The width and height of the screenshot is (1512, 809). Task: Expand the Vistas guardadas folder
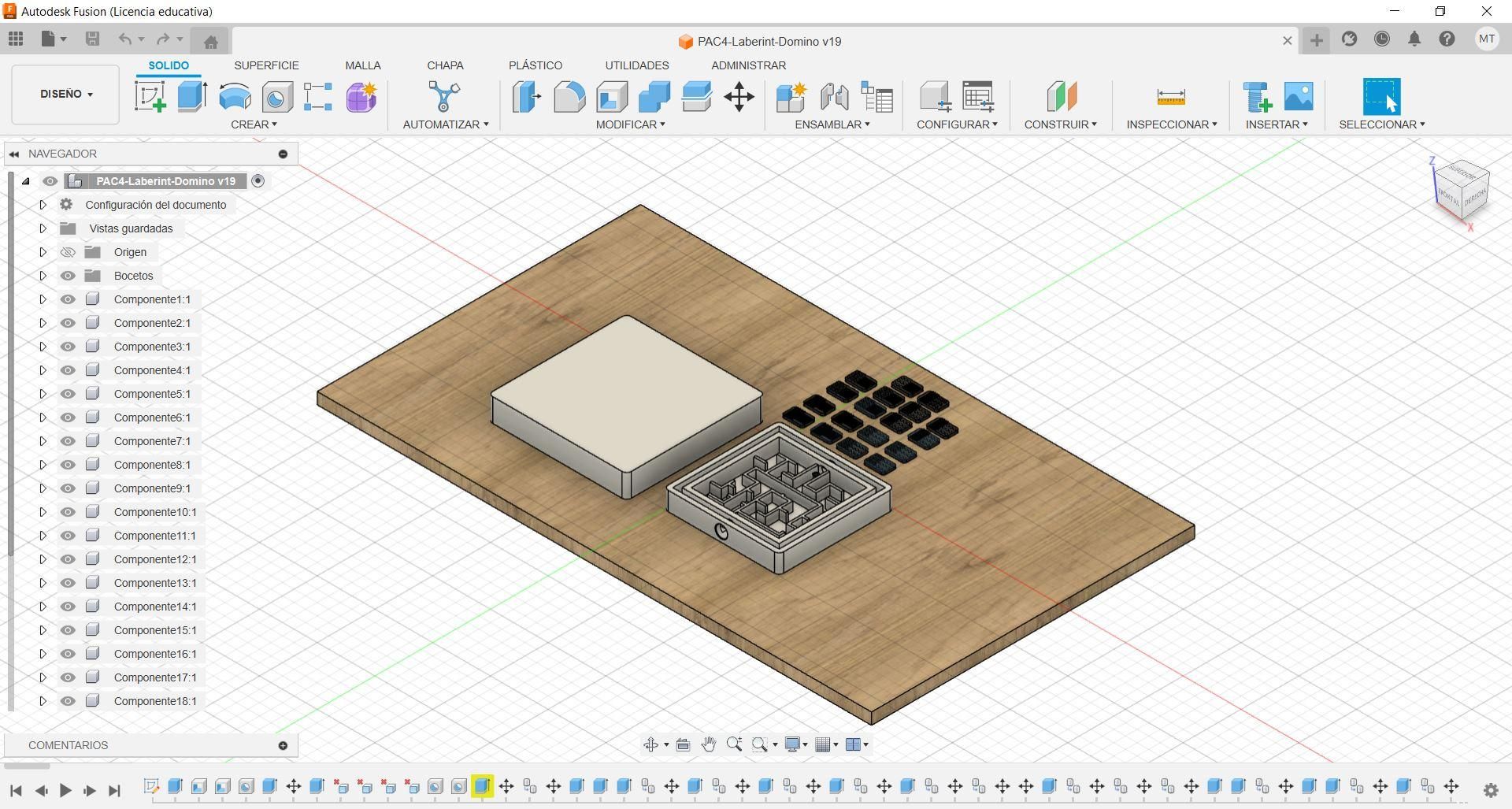click(43, 228)
